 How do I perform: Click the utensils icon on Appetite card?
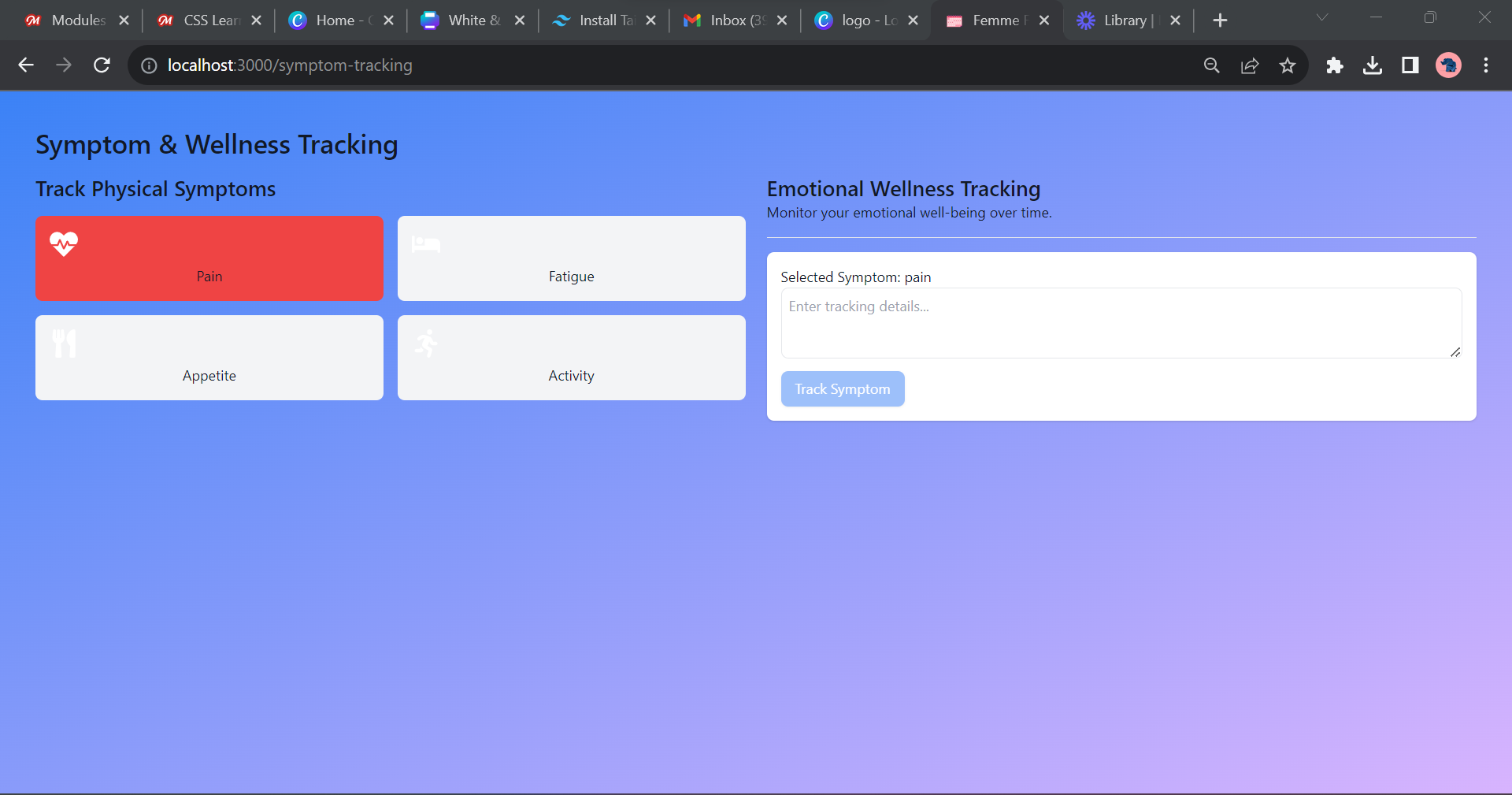64,344
